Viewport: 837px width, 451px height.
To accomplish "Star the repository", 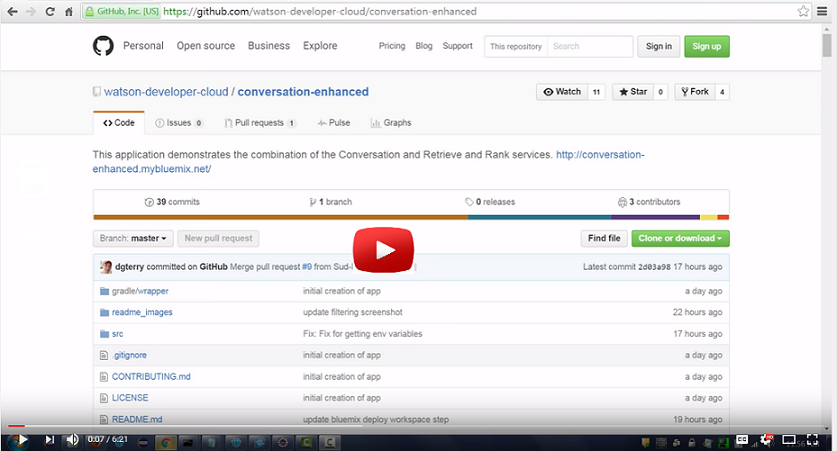I will 633,92.
